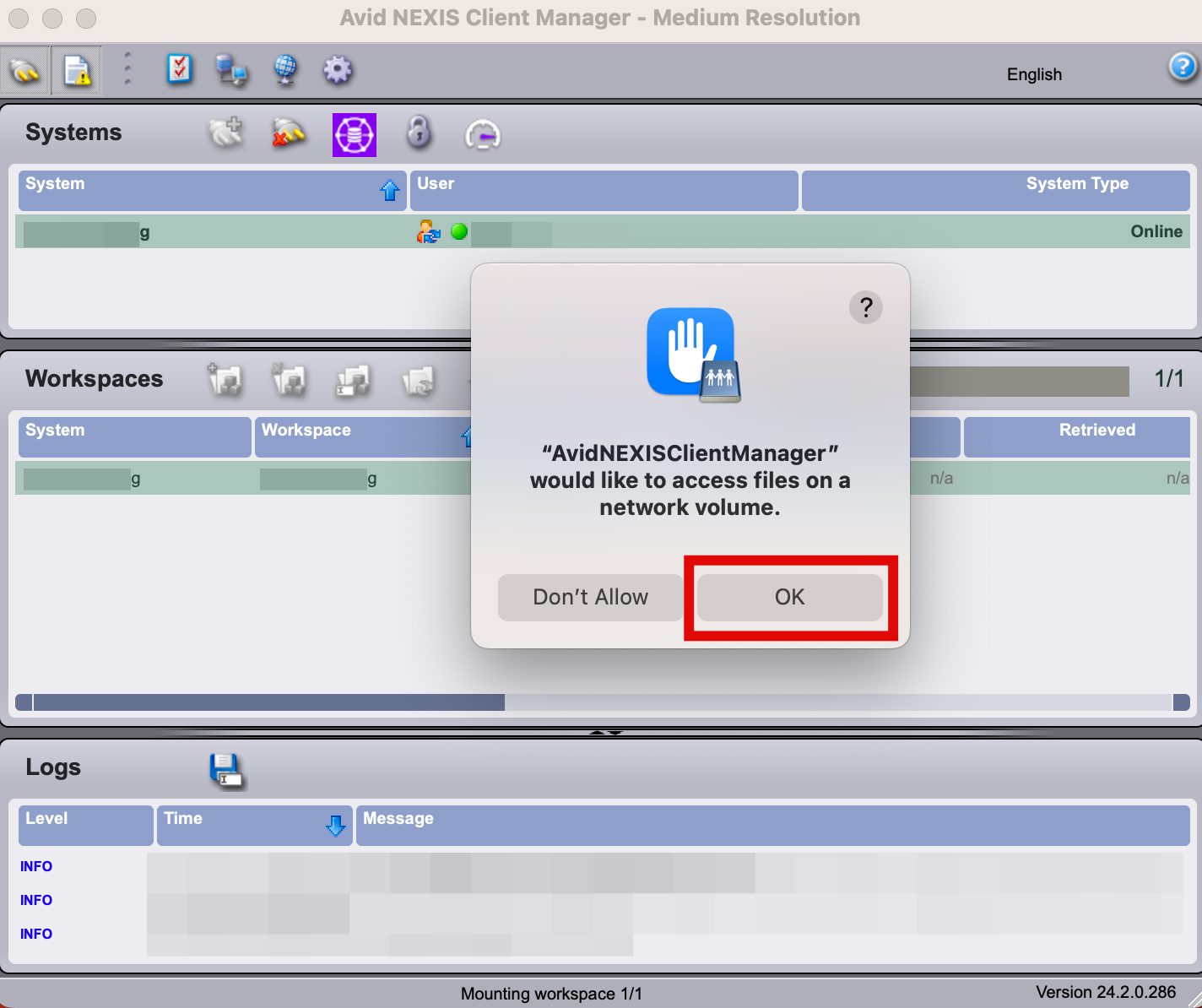Select the highlighted purple storage system icon

coord(354,134)
